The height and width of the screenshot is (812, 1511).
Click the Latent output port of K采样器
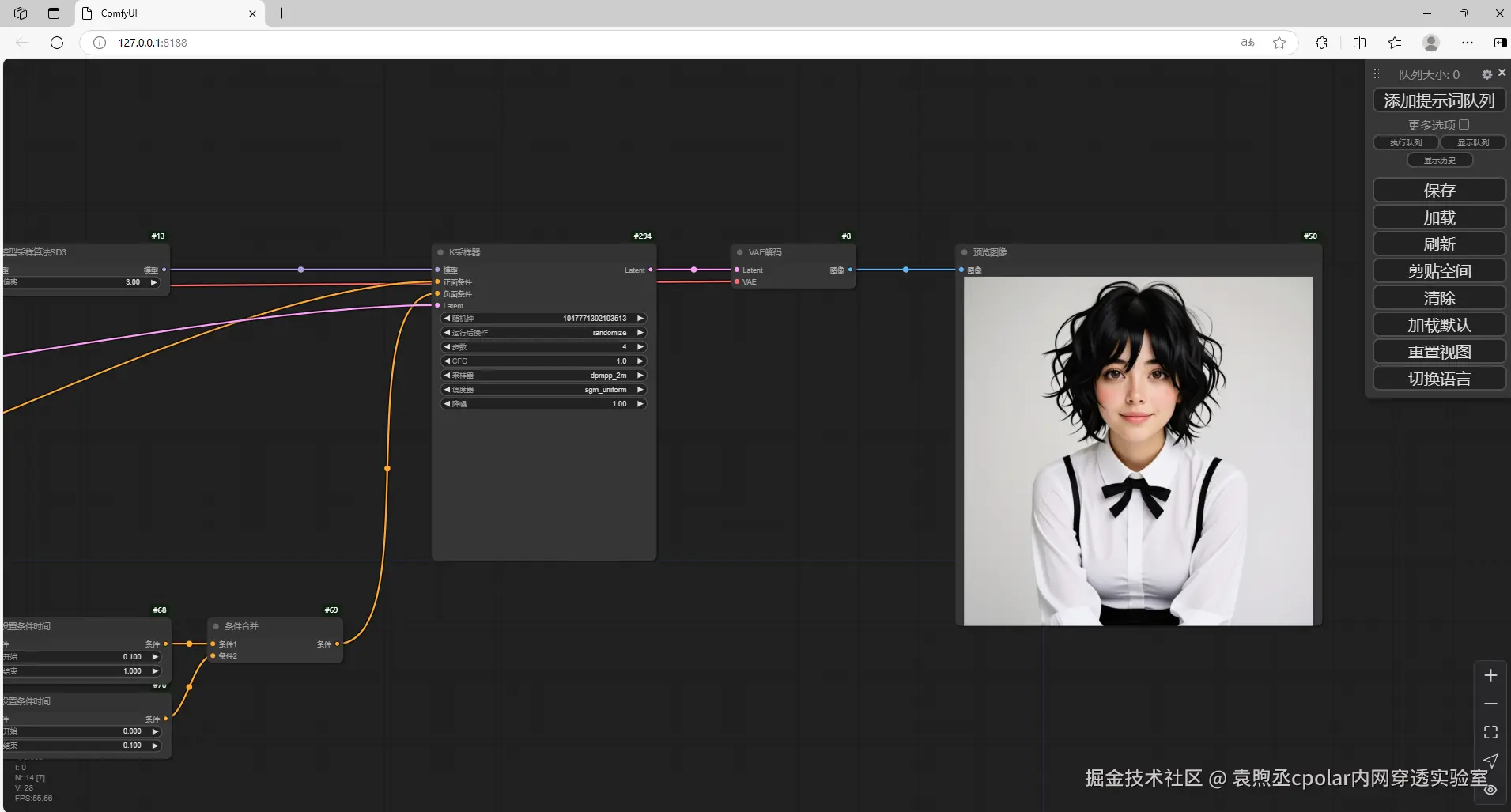pos(651,270)
